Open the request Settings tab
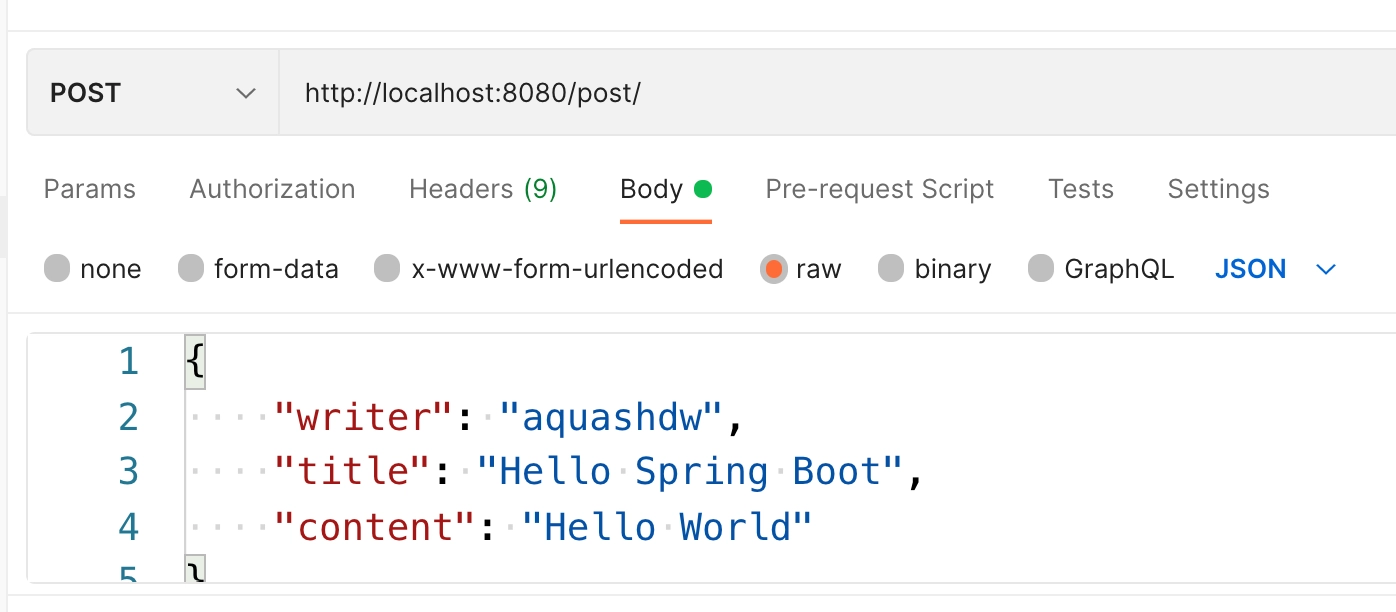This screenshot has width=1396, height=612. point(1218,189)
